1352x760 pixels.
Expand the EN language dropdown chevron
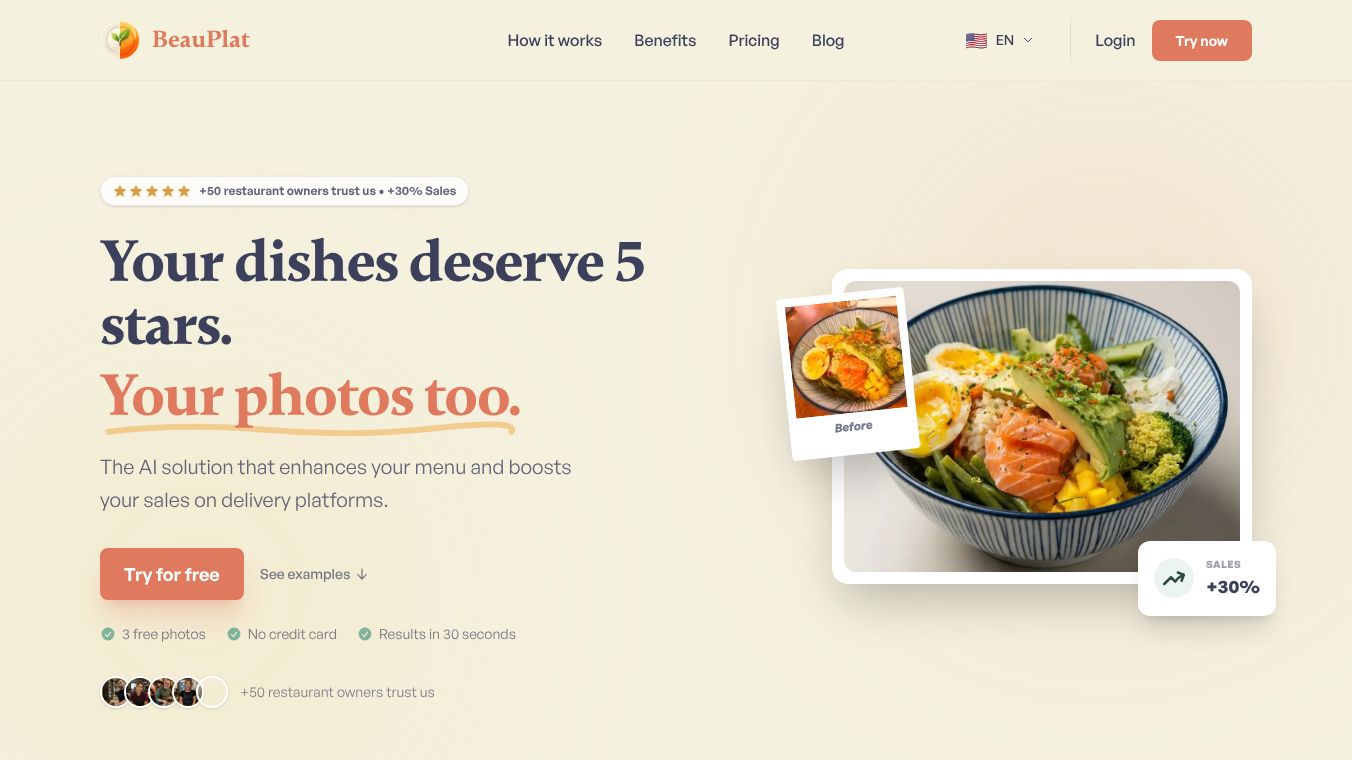pos(1028,40)
